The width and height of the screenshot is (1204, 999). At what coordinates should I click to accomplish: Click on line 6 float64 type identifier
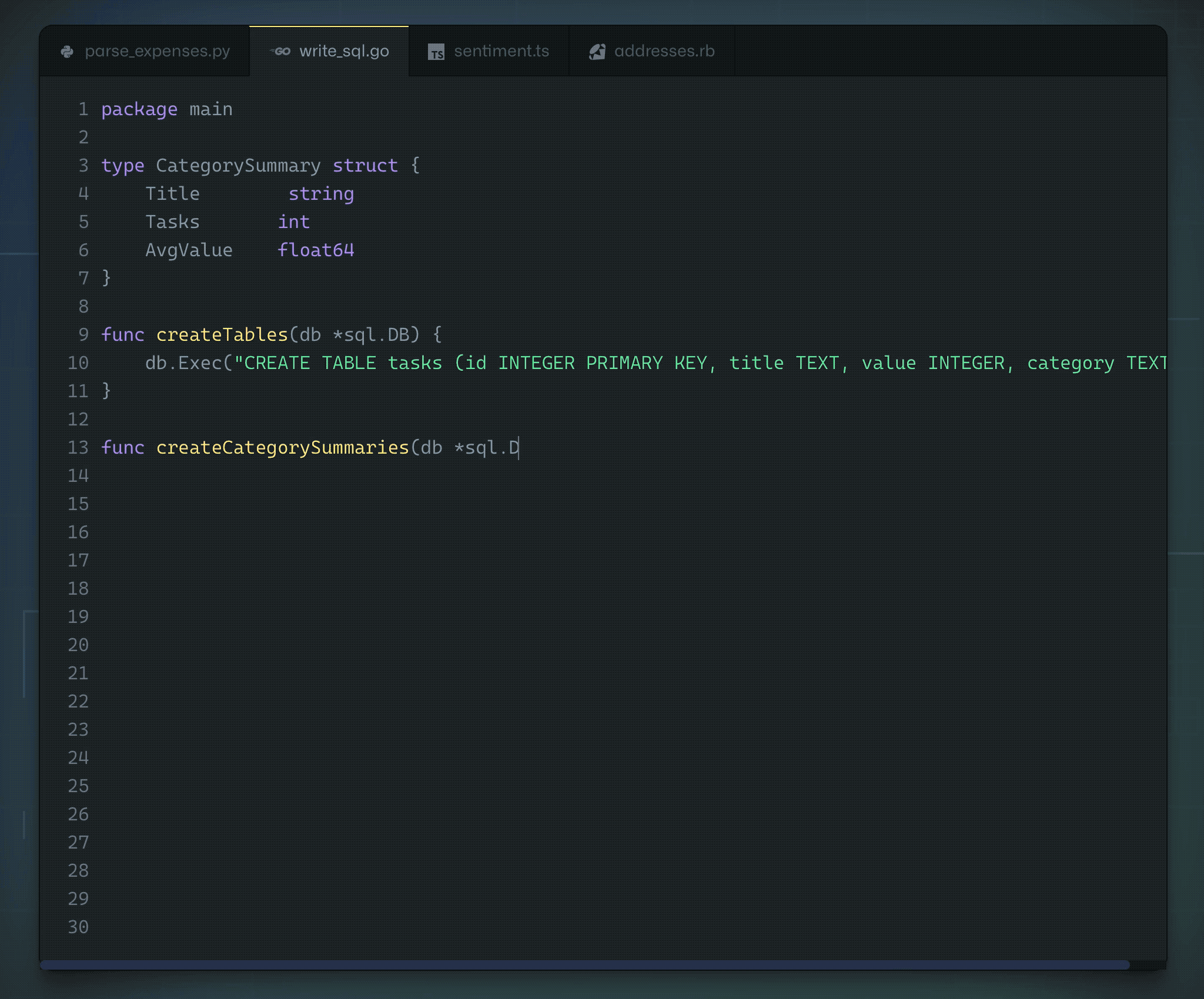315,250
